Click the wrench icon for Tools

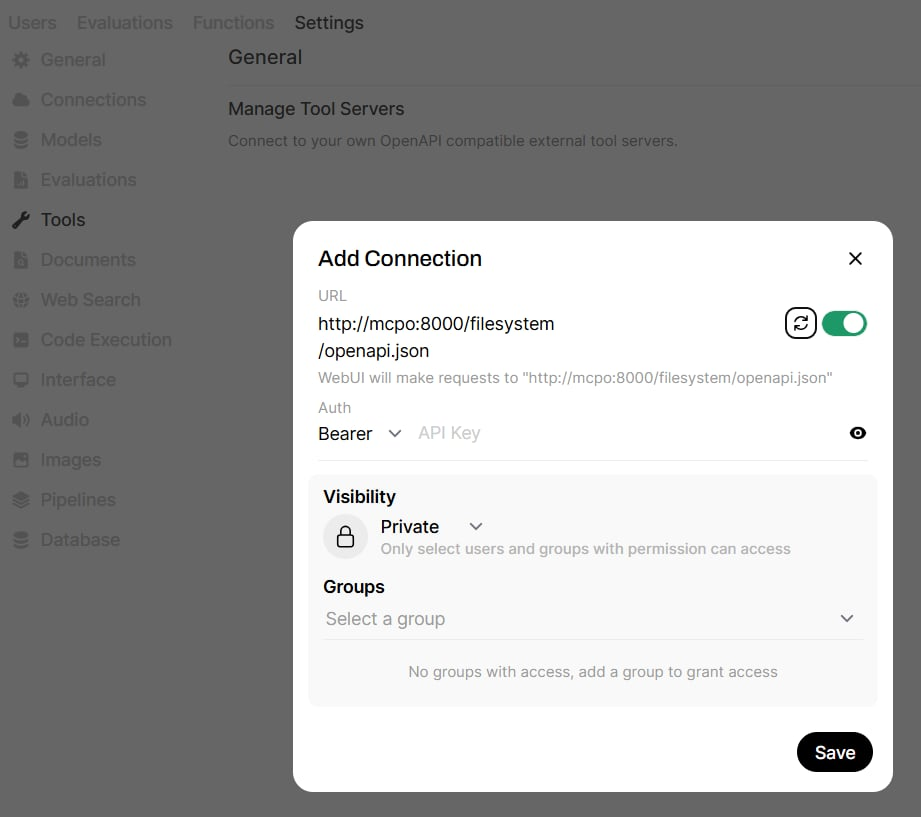click(x=21, y=220)
